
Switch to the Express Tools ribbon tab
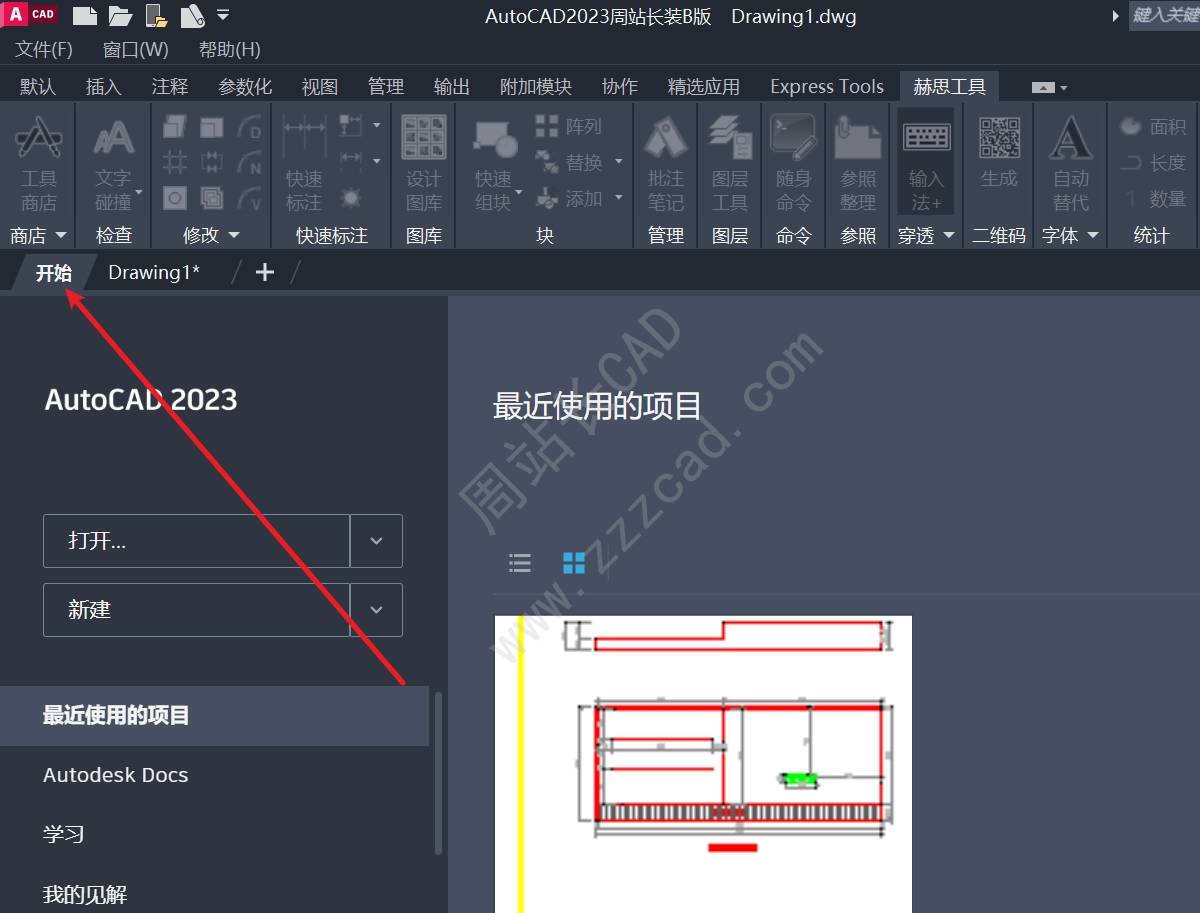(x=827, y=87)
